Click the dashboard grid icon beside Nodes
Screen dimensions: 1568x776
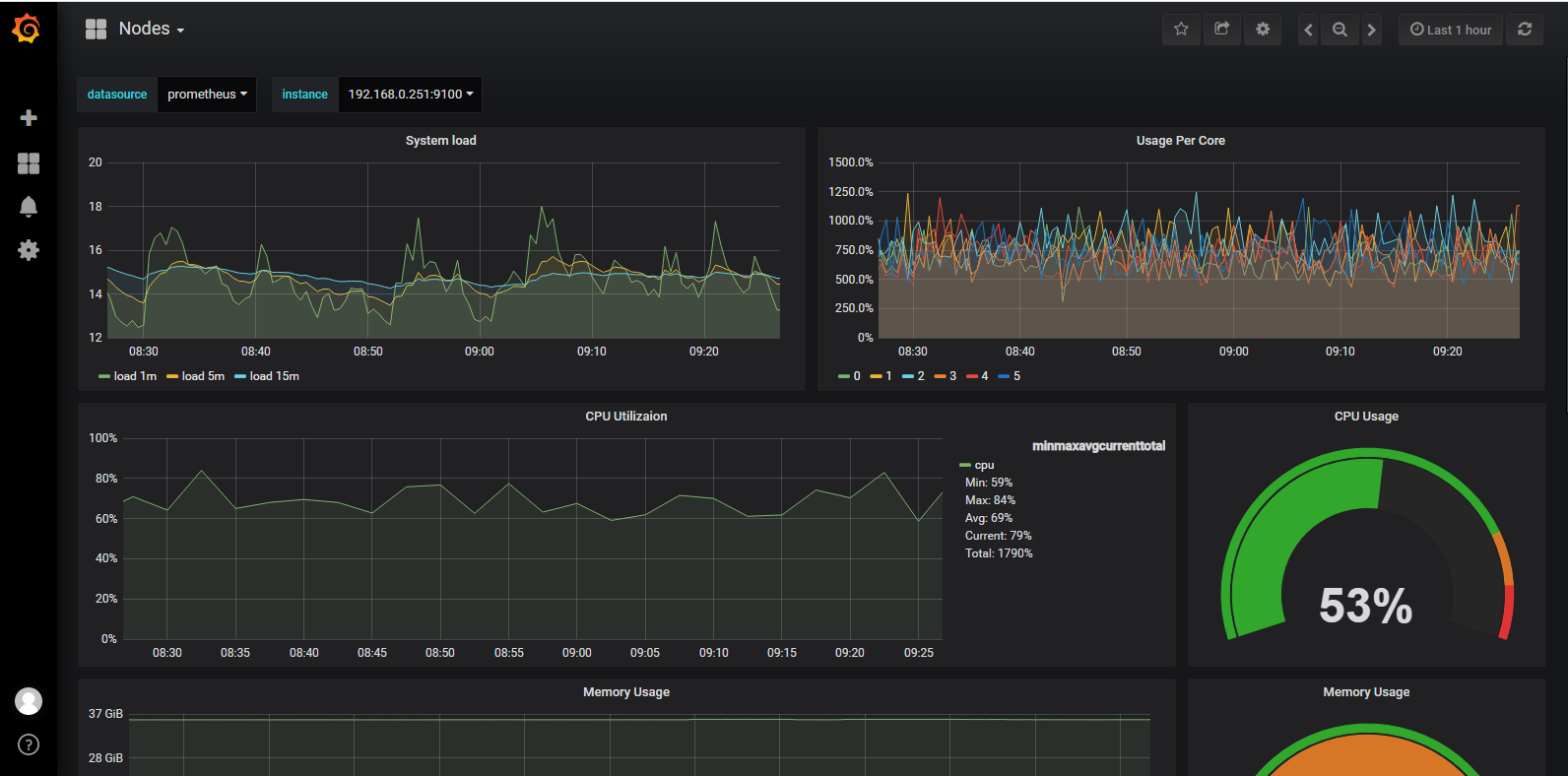tap(96, 30)
